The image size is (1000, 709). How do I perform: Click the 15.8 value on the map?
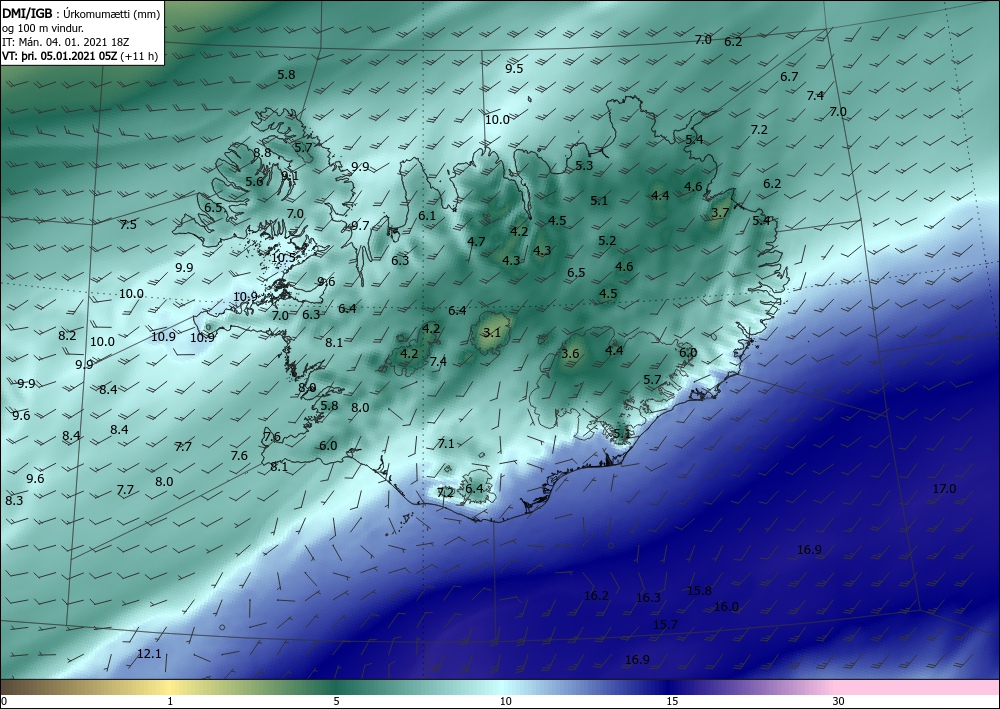tap(699, 590)
